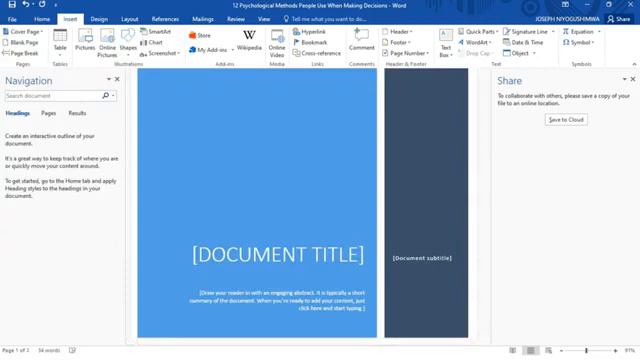This screenshot has width=640, height=360.
Task: Switch to the Home tab
Action: point(42,19)
